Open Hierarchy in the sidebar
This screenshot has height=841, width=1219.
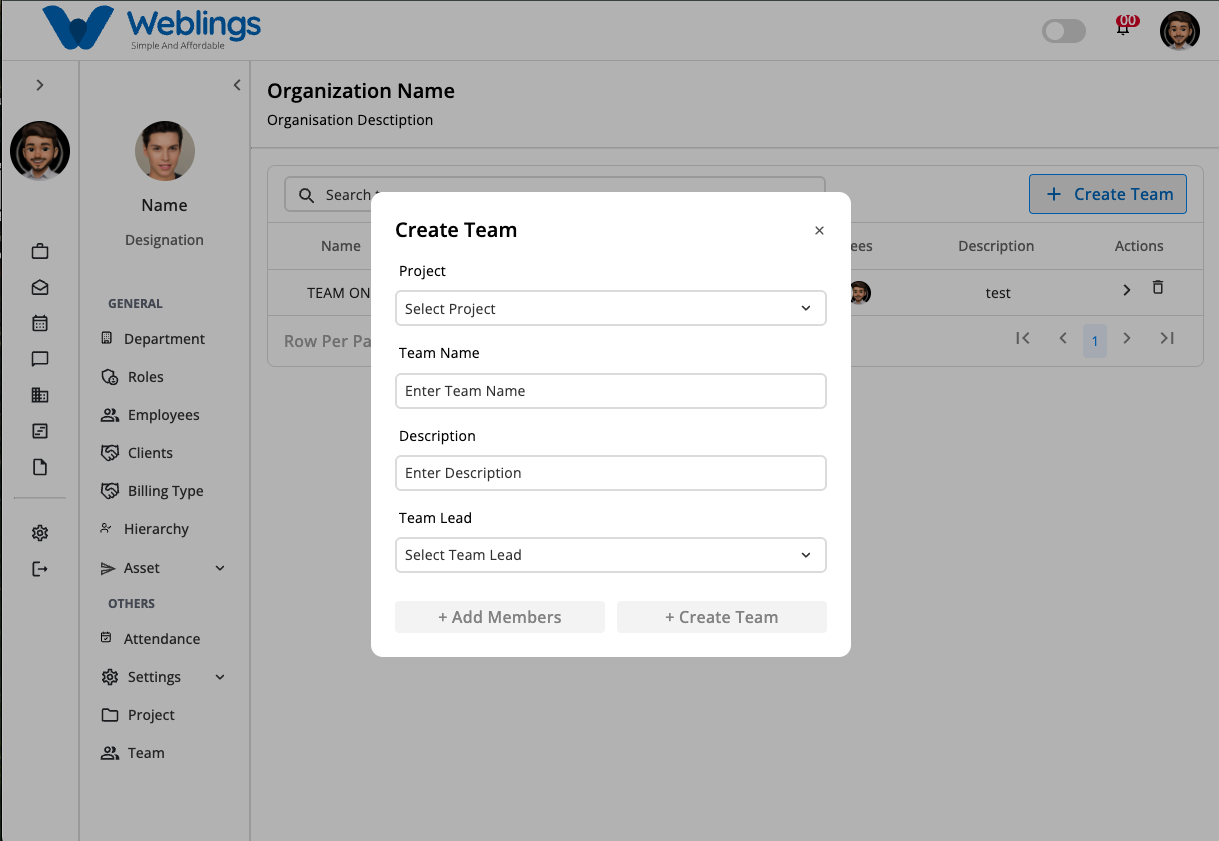click(145, 529)
